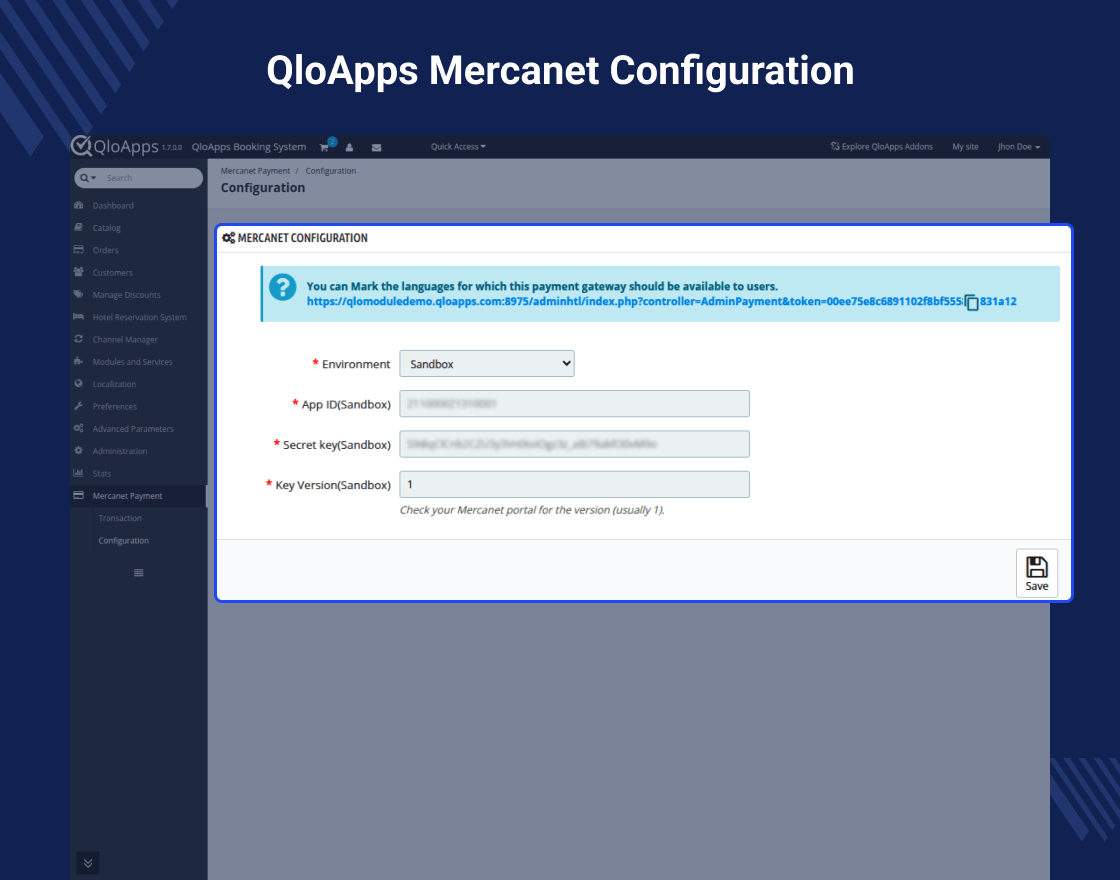Open Hotel Reservation System menu item
Screen dimensions: 1120x880
(x=139, y=317)
